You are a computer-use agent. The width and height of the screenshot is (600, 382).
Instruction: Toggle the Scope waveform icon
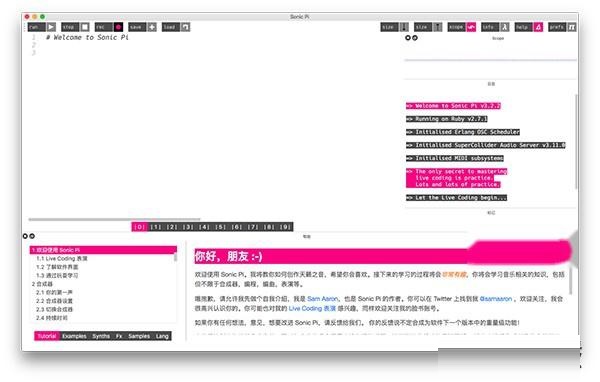471,27
